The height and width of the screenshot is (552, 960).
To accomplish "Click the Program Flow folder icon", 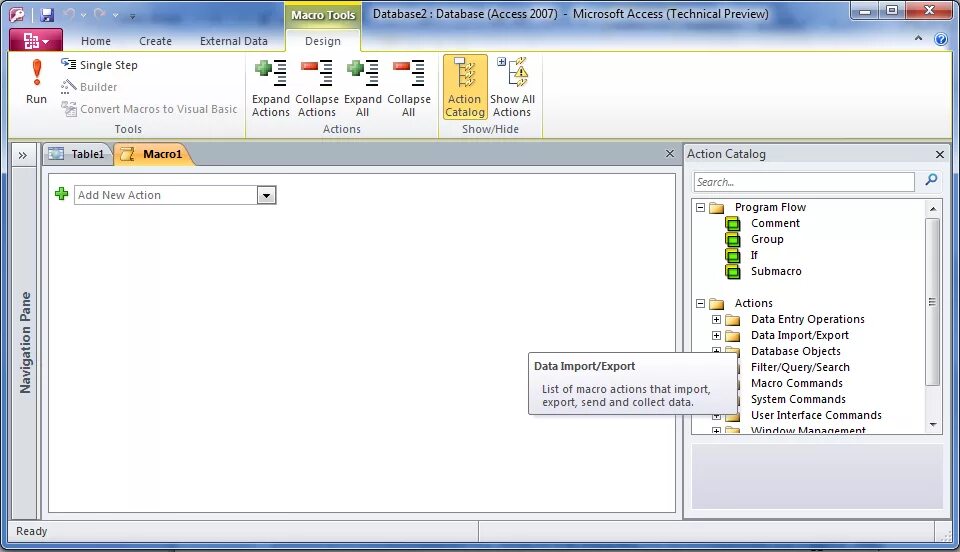I will (716, 208).
